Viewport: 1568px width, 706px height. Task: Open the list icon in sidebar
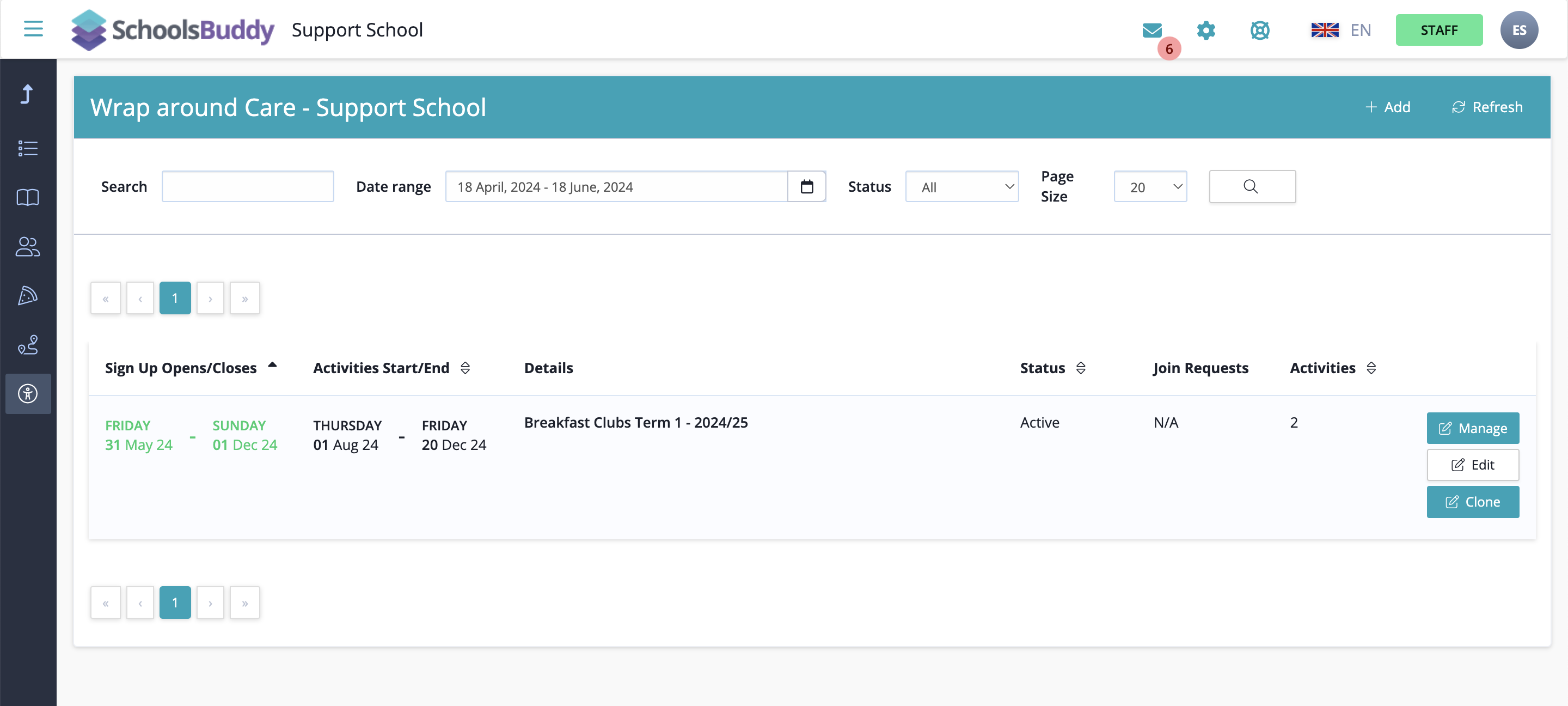pyautogui.click(x=27, y=148)
